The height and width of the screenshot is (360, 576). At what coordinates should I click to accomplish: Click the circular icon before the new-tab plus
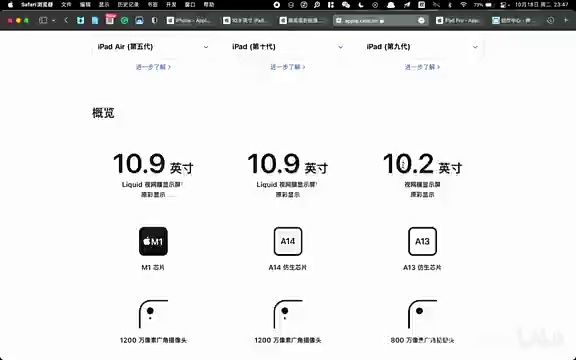[x=550, y=21]
